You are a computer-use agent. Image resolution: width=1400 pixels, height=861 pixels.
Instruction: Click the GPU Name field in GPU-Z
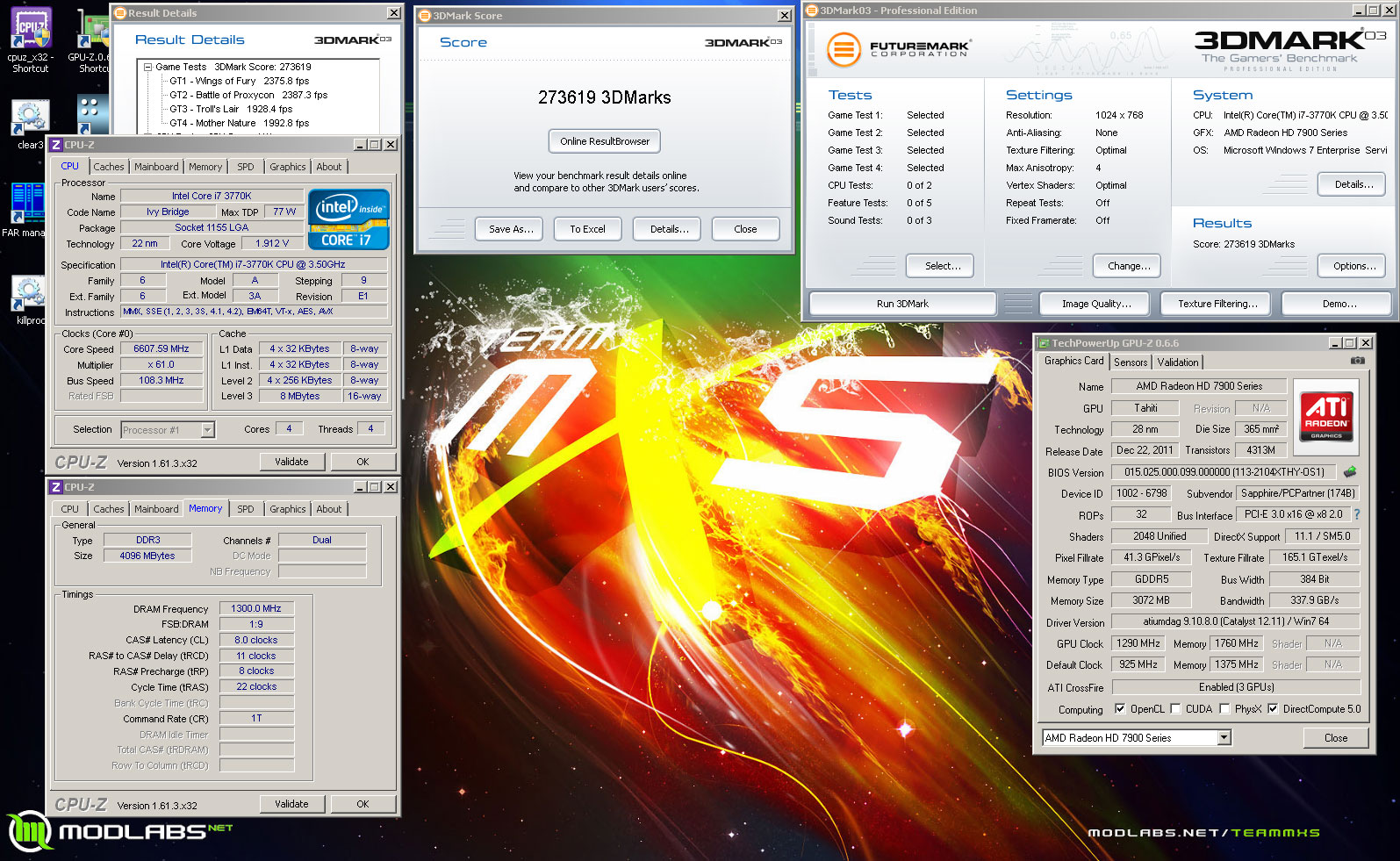(x=1198, y=386)
